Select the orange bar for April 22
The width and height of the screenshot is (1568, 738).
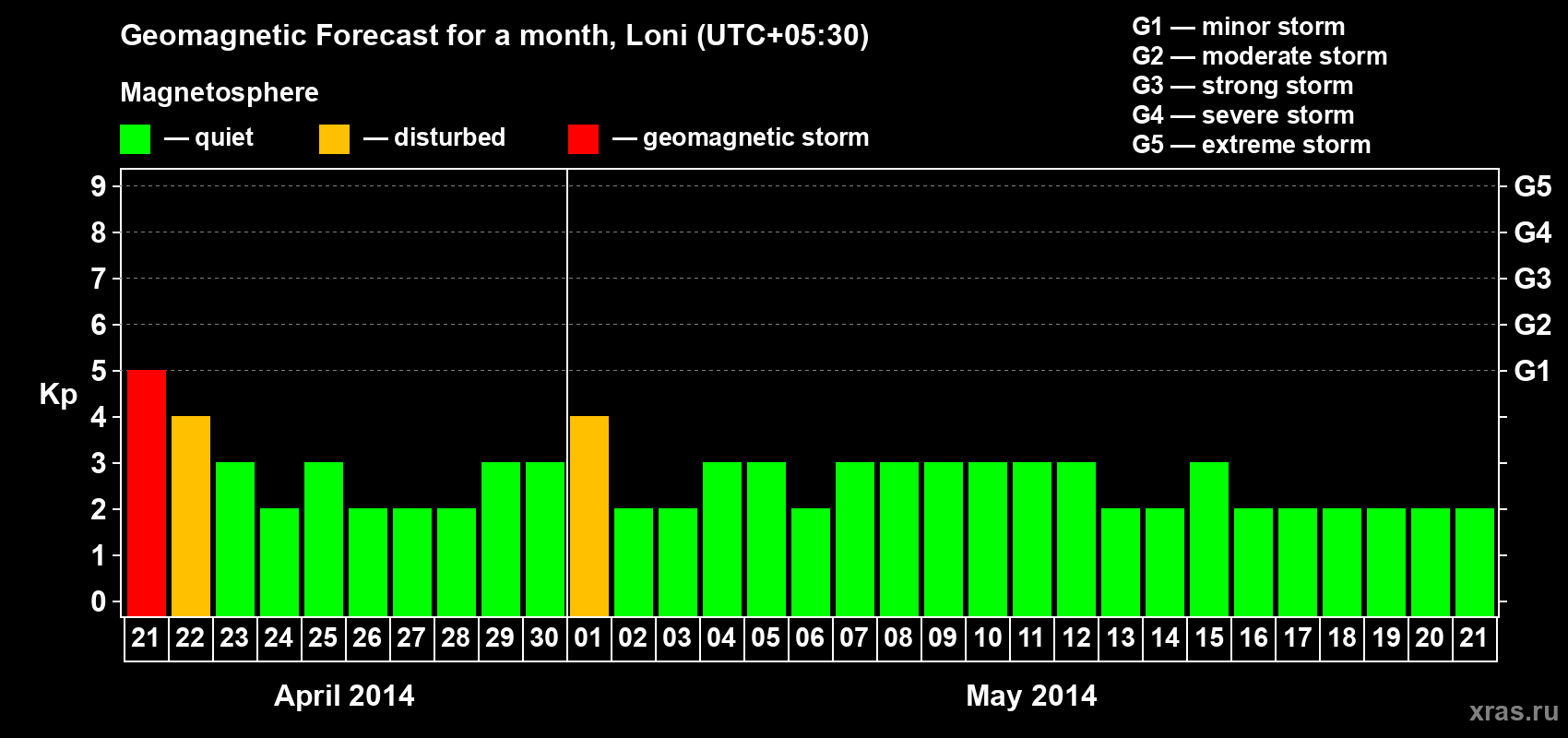(191, 517)
